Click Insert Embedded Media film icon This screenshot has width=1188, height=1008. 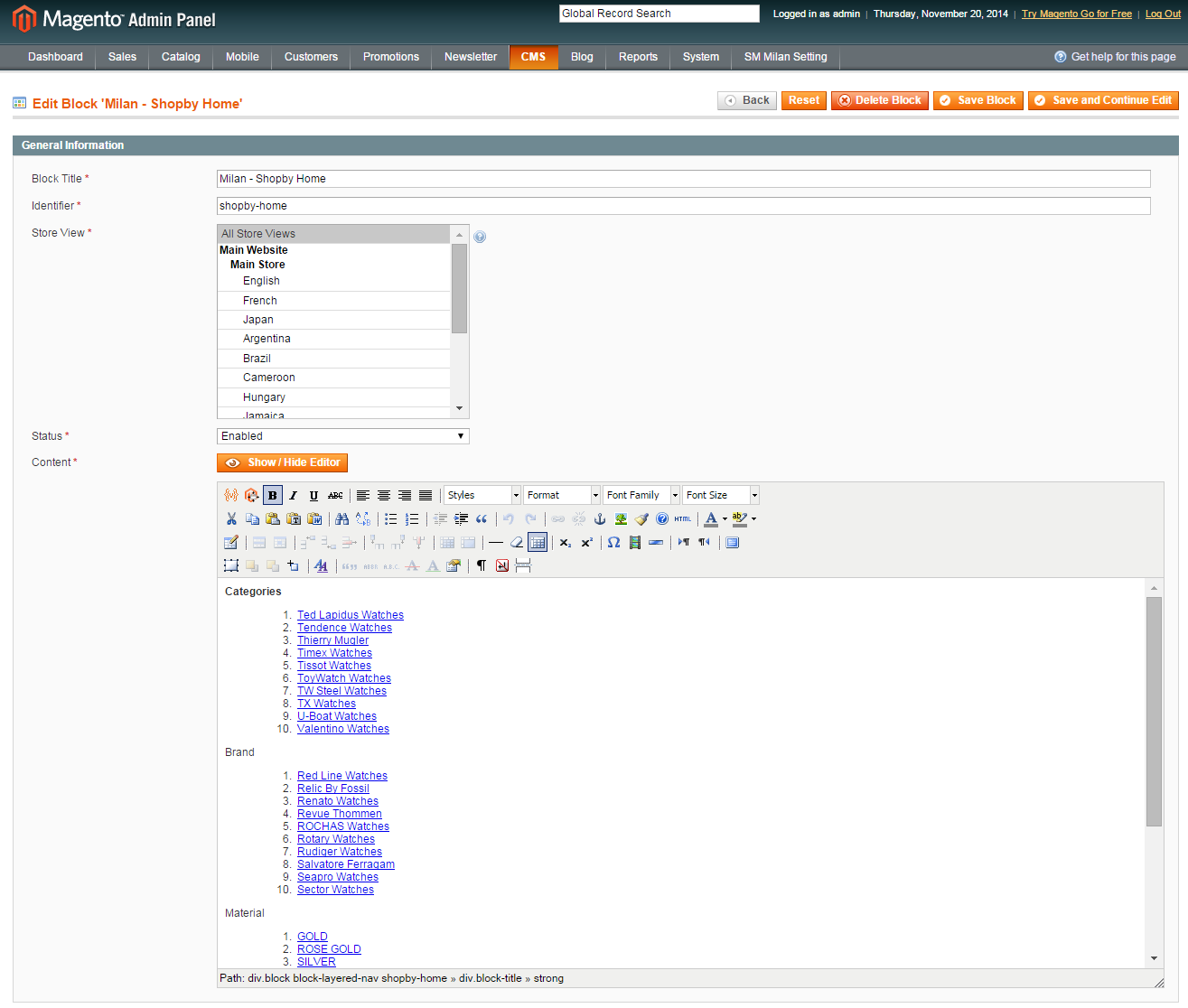(x=635, y=542)
